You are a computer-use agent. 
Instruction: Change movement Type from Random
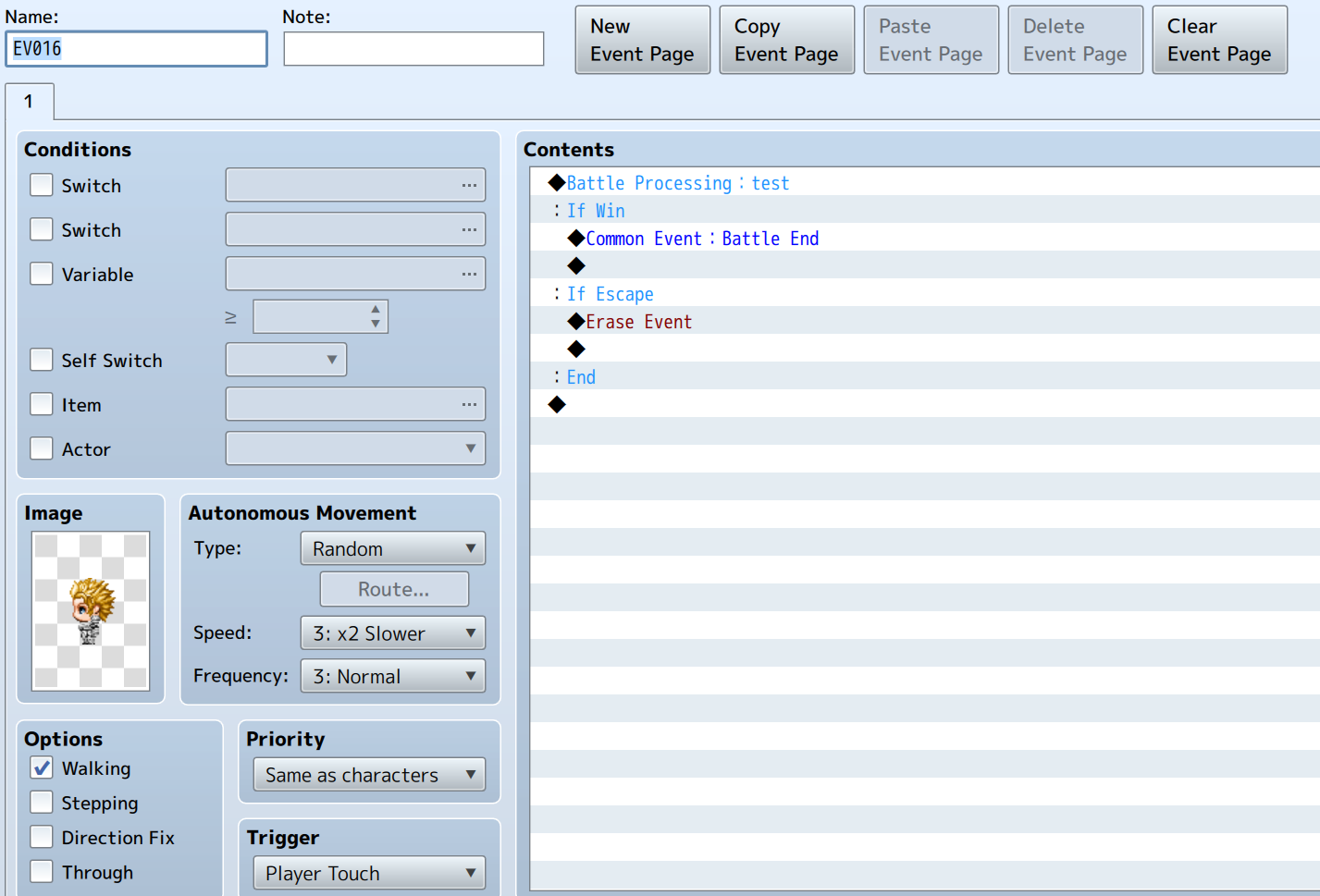point(393,548)
